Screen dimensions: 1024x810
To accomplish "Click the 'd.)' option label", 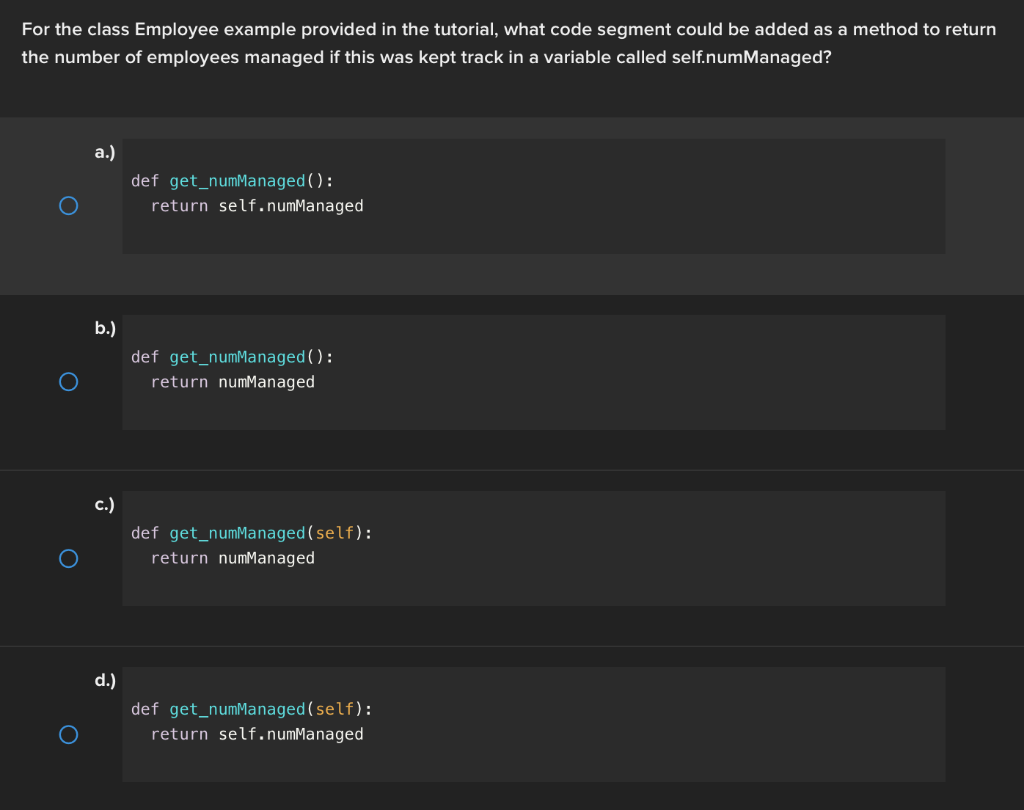I will pyautogui.click(x=104, y=680).
